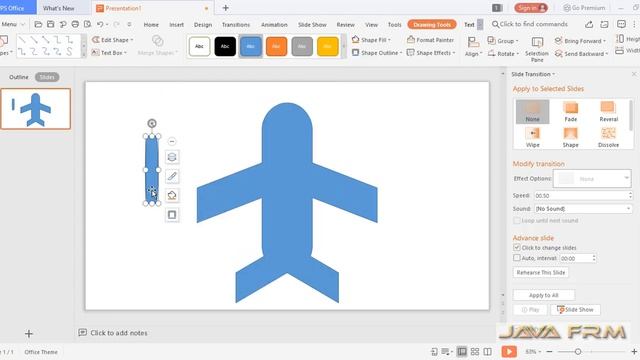Viewport: 640px width, 360px height.
Task: Select the Dissolve transition effect
Action: (608, 138)
